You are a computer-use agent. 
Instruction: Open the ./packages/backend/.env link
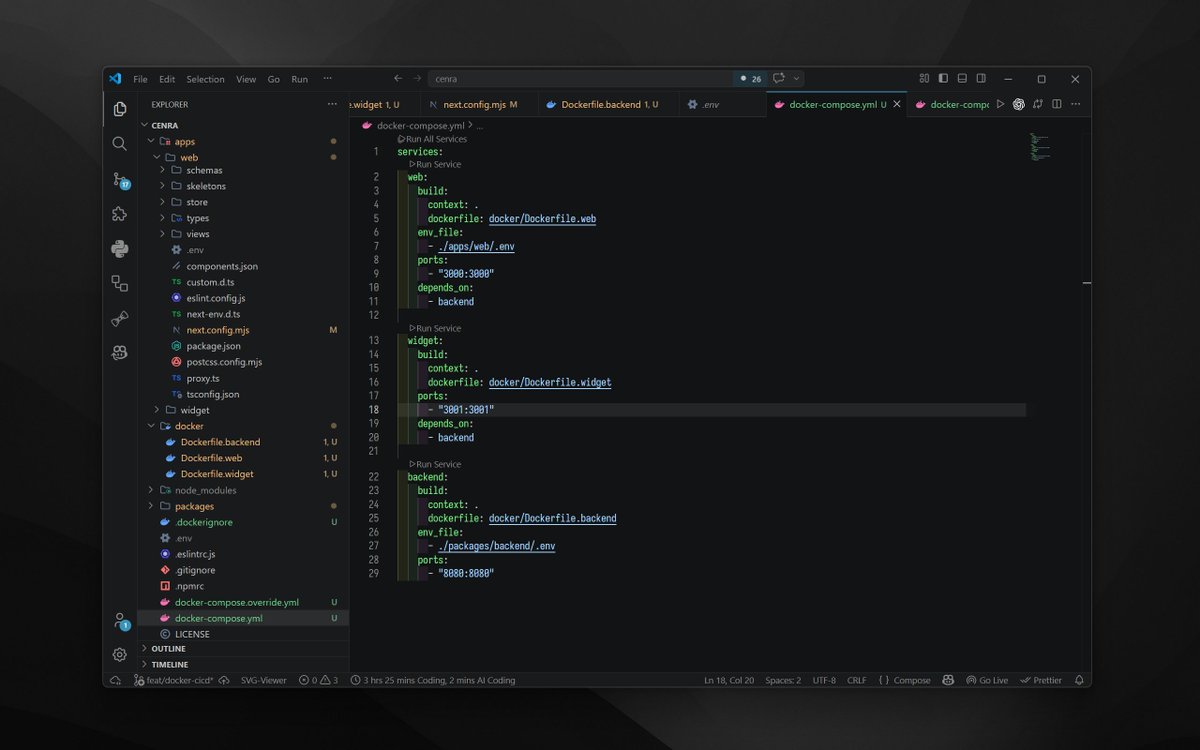click(x=497, y=546)
